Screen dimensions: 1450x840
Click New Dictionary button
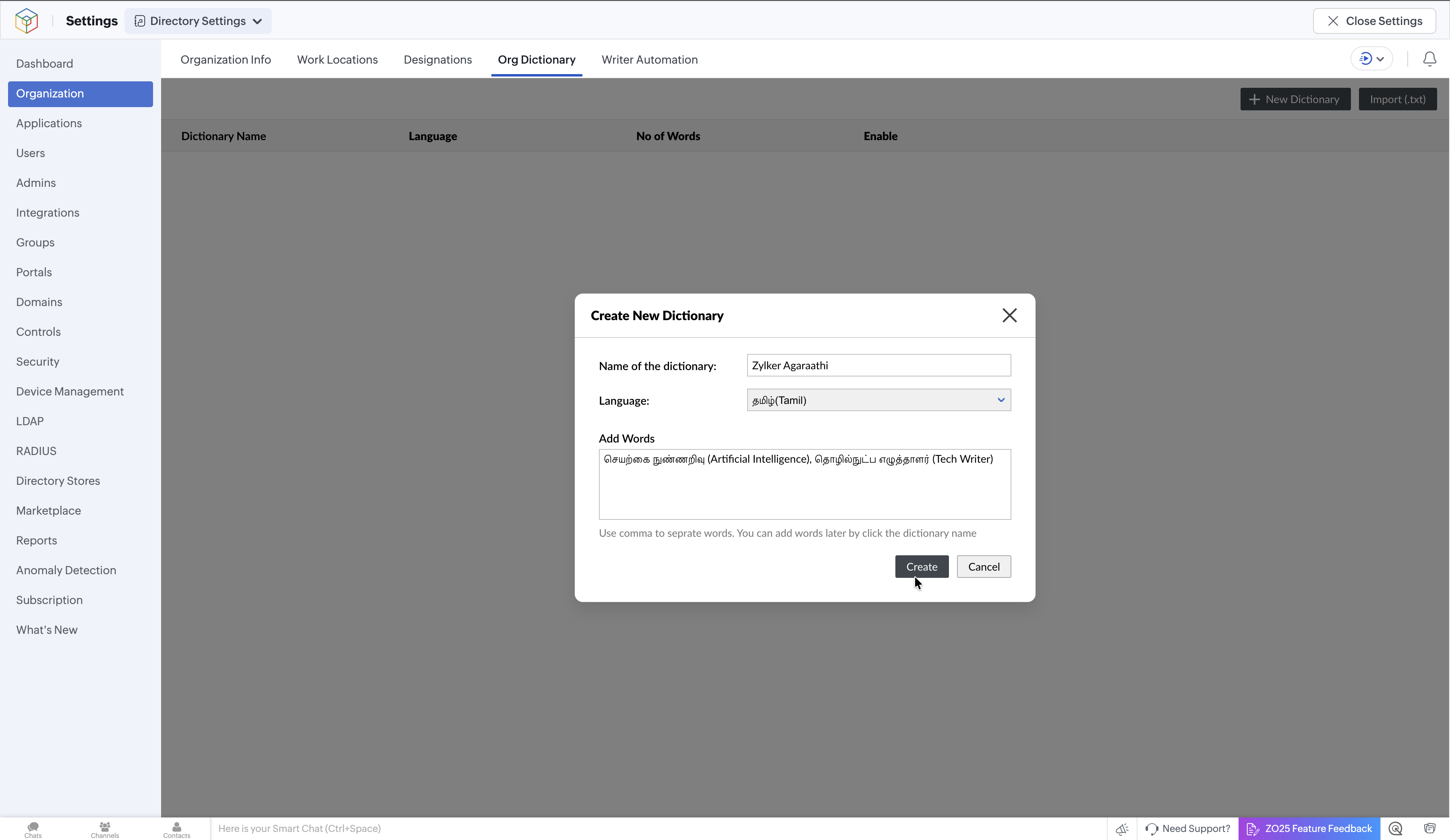click(x=1295, y=99)
